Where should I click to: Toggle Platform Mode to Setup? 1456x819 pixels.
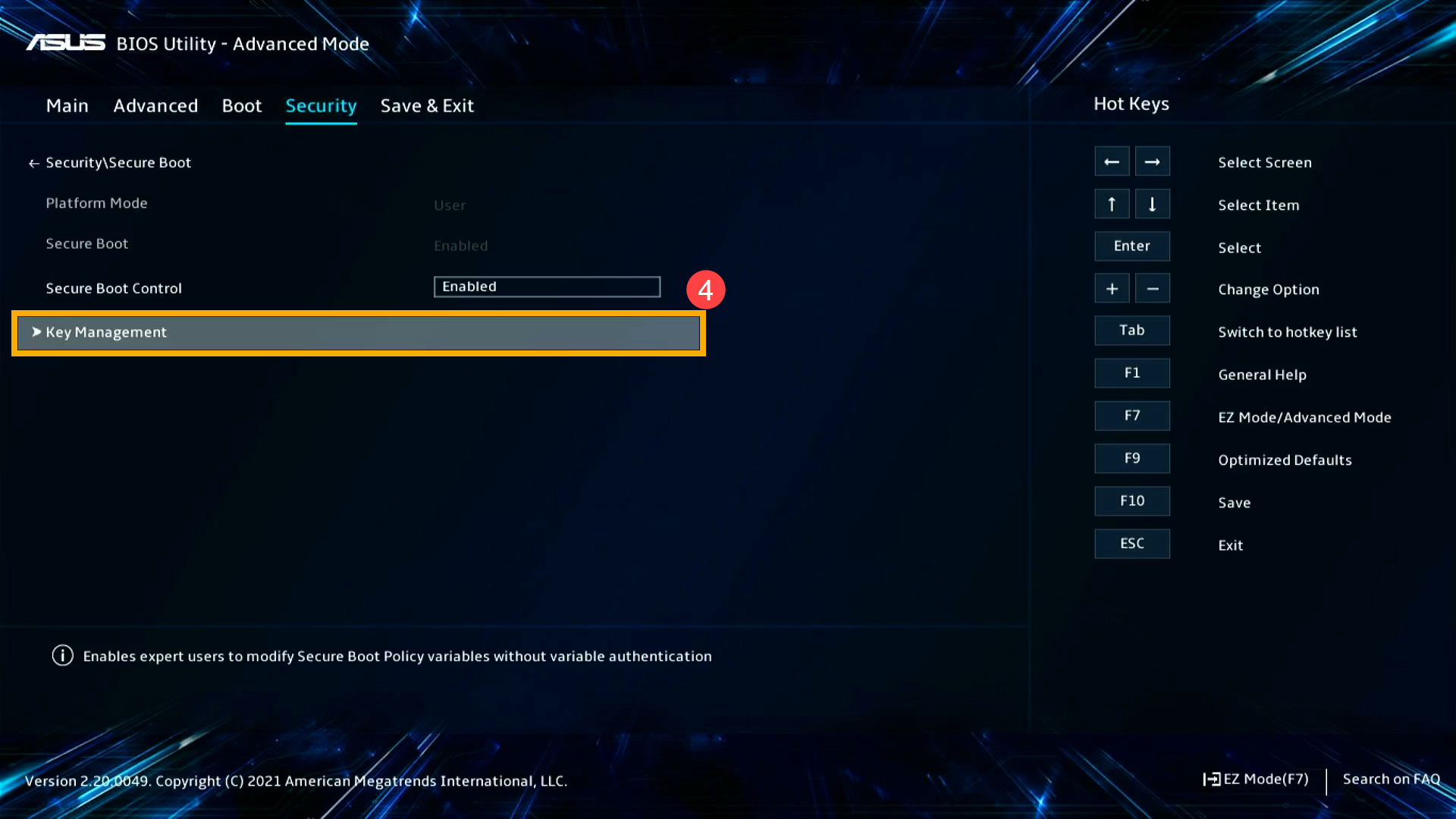coord(449,204)
